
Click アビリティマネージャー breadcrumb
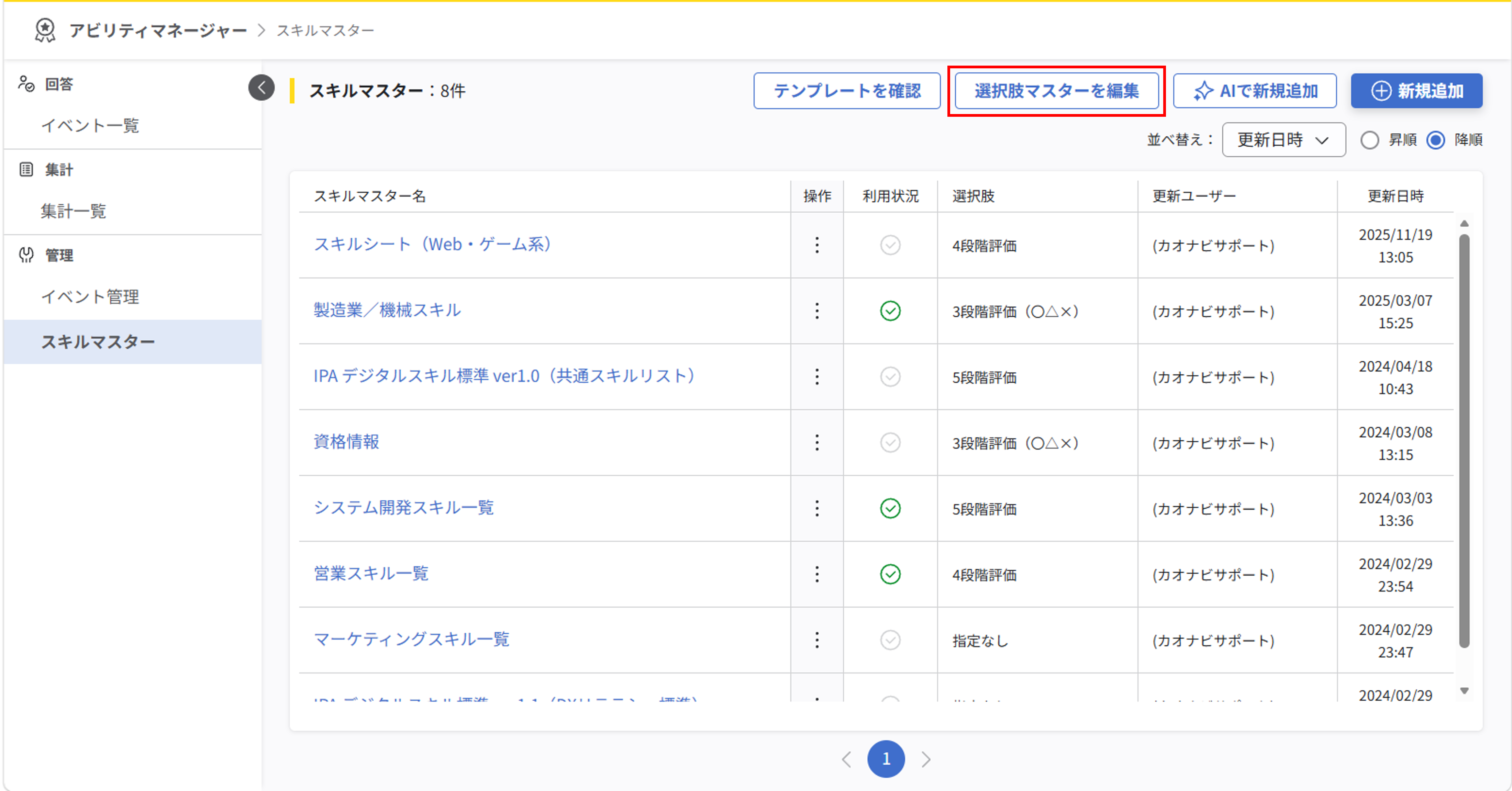pos(158,30)
